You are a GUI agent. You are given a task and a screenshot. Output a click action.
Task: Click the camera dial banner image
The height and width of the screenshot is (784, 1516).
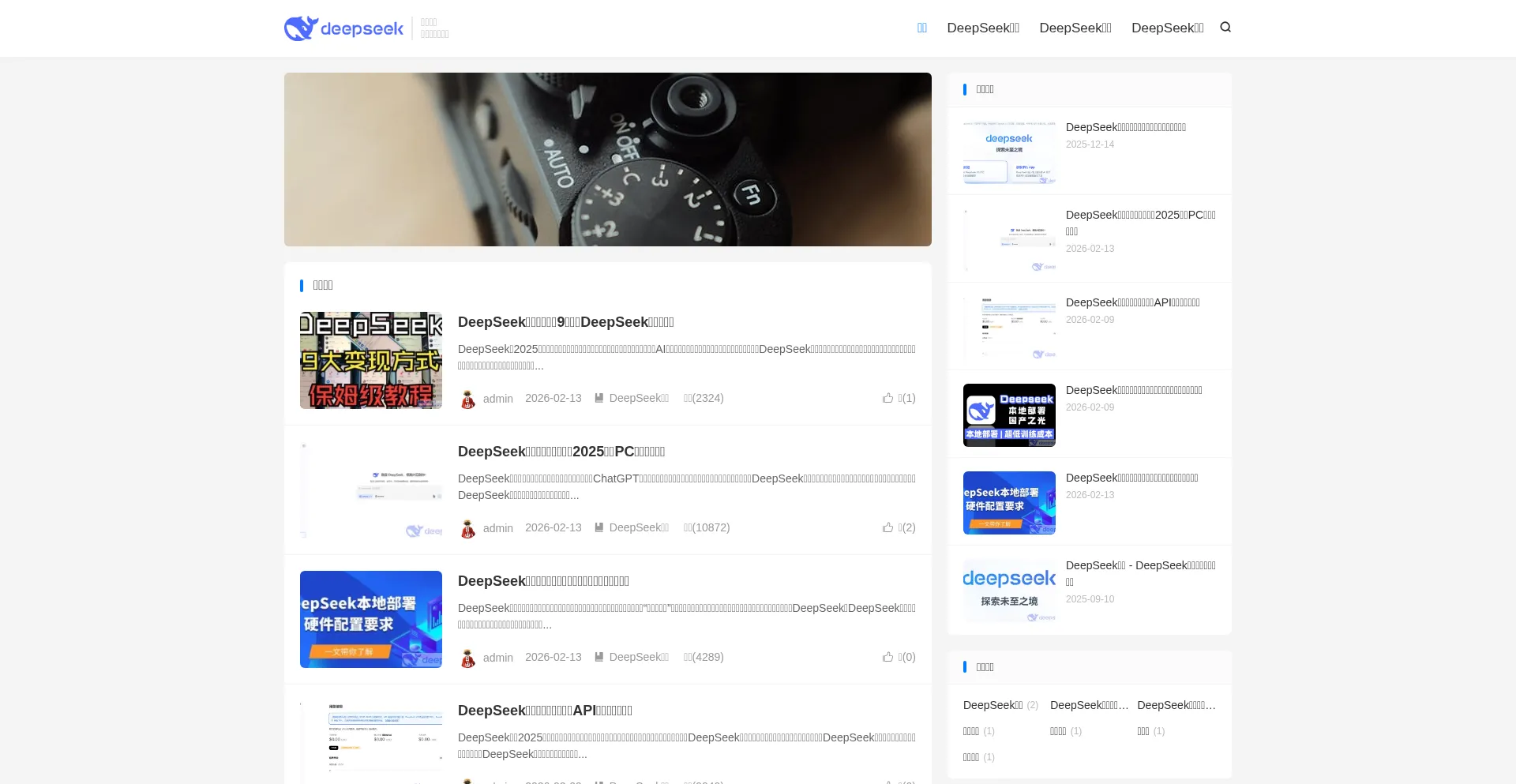pyautogui.click(x=608, y=159)
